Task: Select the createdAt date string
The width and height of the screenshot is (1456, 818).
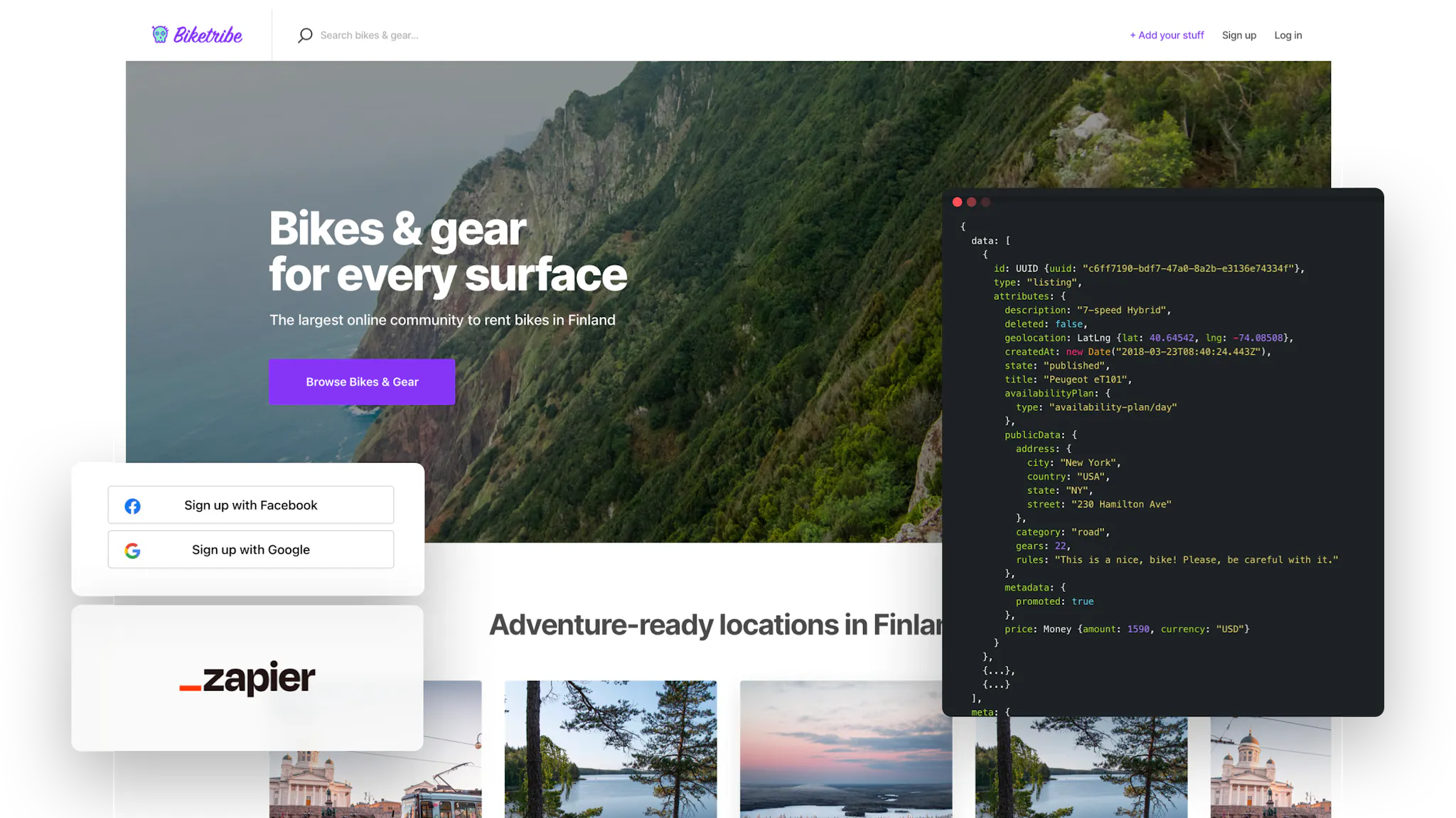Action: click(x=1188, y=352)
